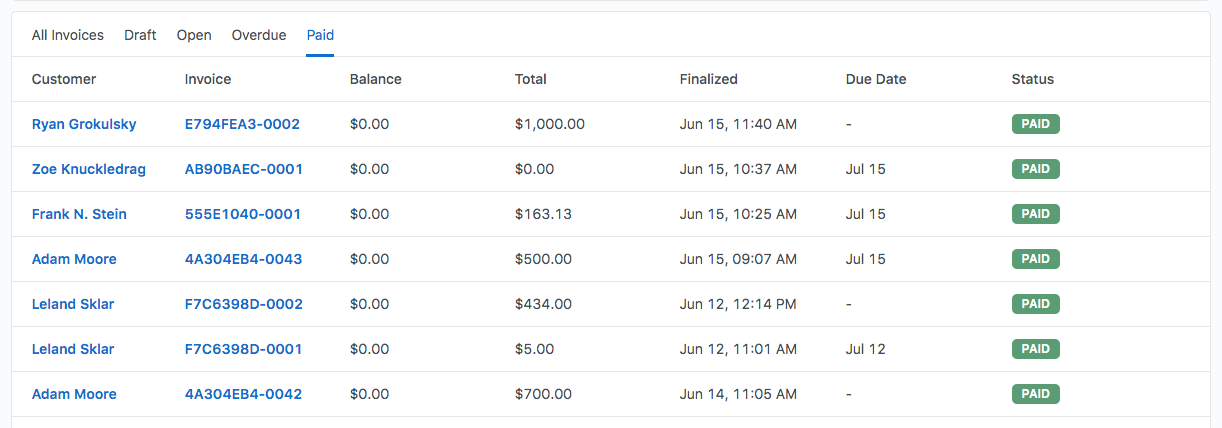Viewport: 1222px width, 428px height.
Task: Switch to the All Invoices tab
Action: point(68,35)
